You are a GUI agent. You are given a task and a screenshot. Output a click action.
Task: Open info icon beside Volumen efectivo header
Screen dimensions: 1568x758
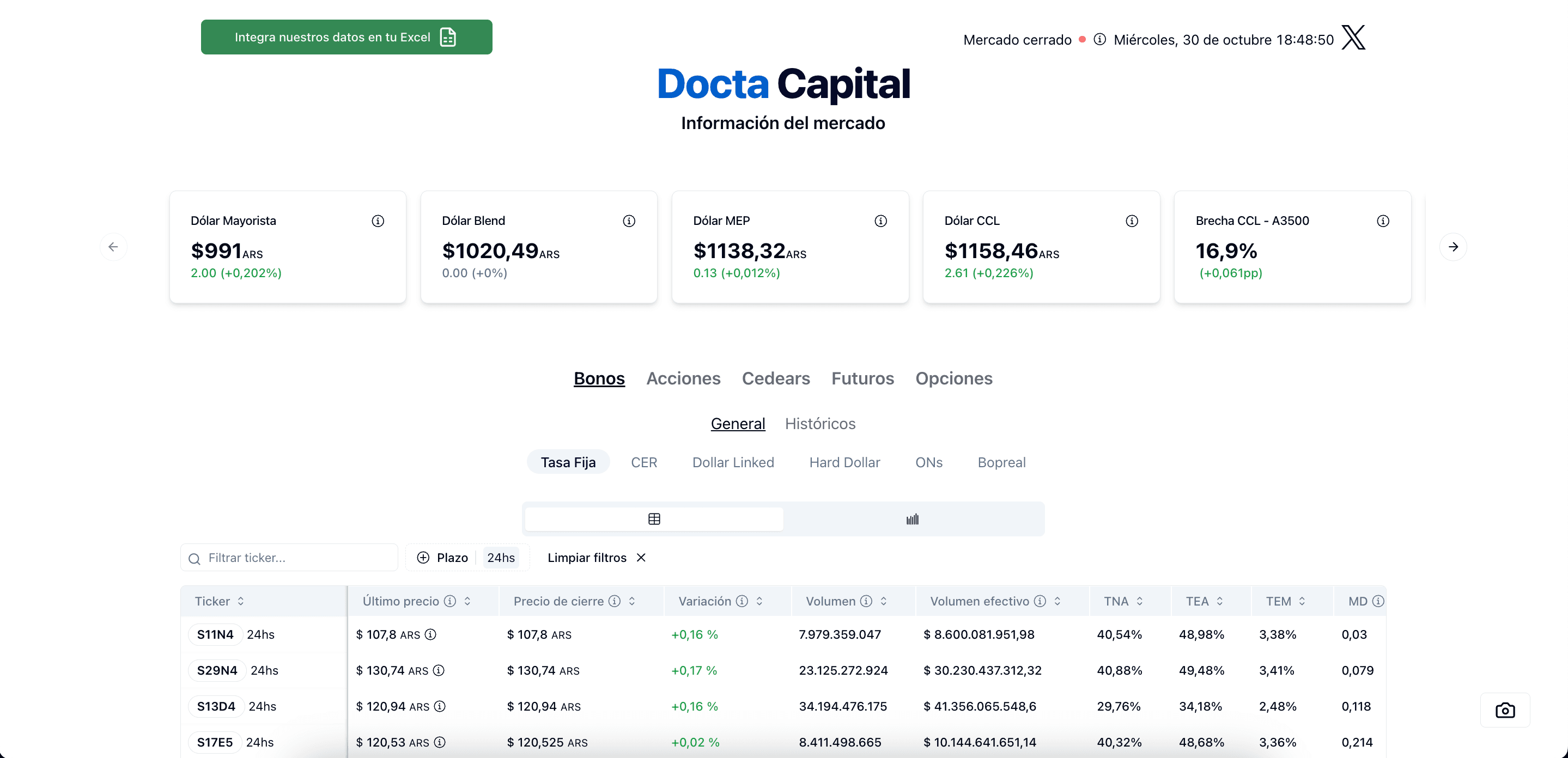click(1040, 601)
